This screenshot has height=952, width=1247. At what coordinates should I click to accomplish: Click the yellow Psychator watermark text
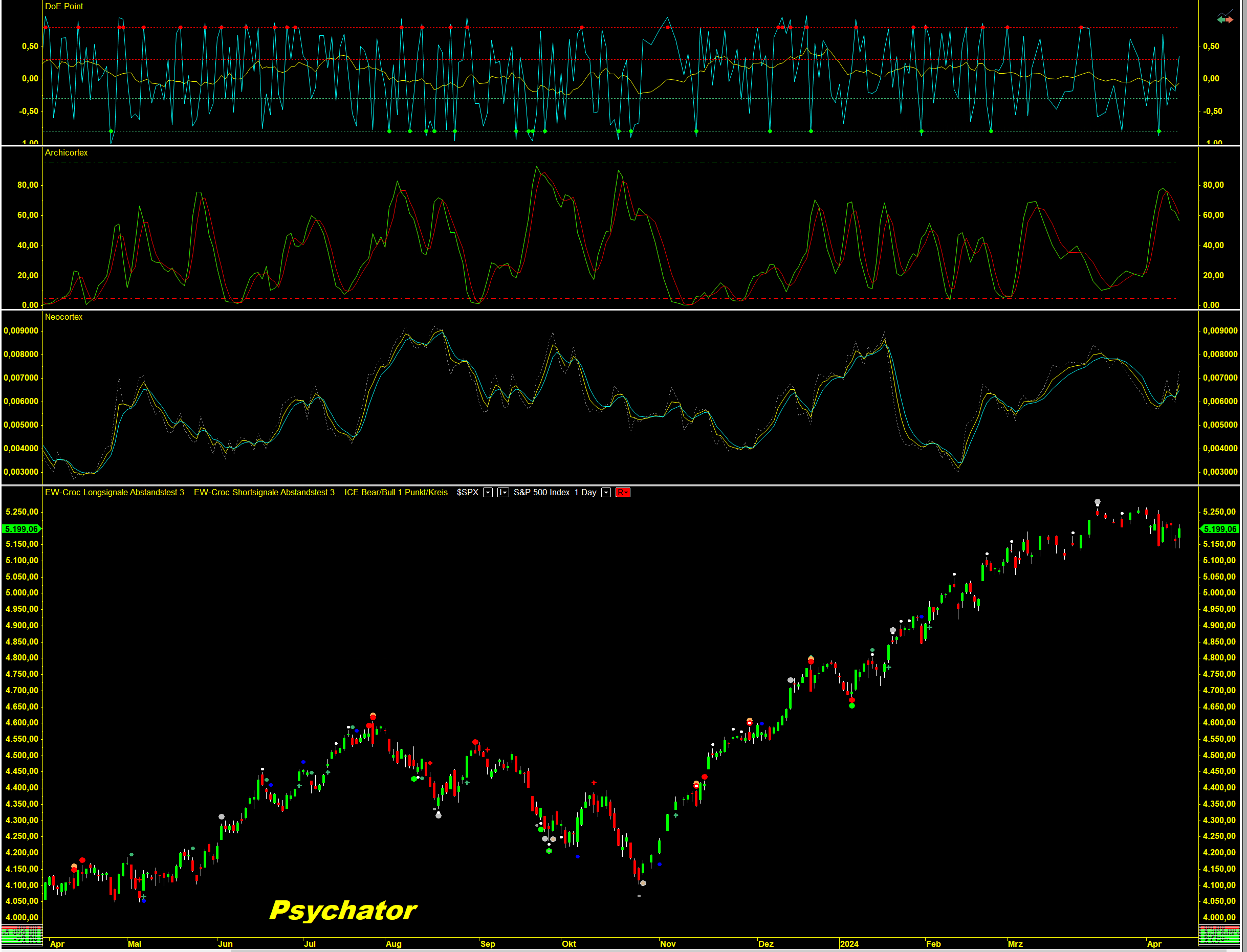343,911
